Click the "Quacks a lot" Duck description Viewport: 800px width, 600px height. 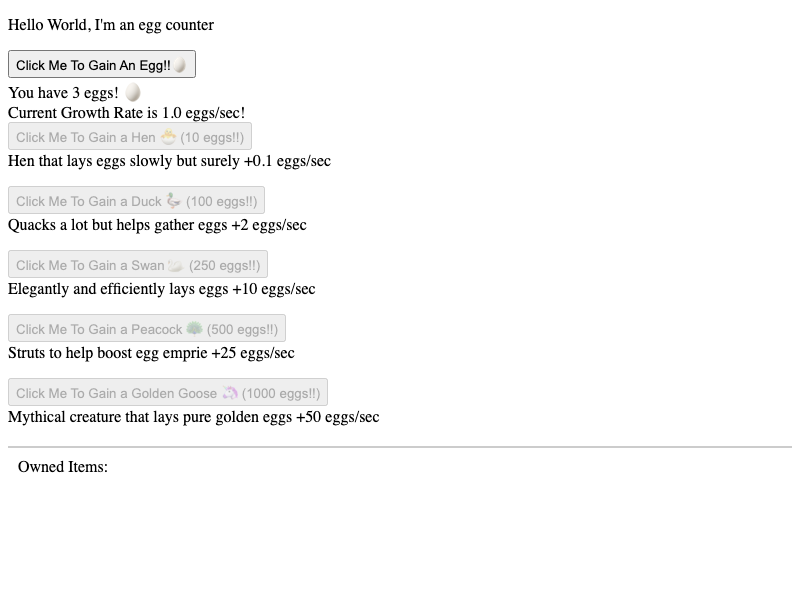pos(157,225)
